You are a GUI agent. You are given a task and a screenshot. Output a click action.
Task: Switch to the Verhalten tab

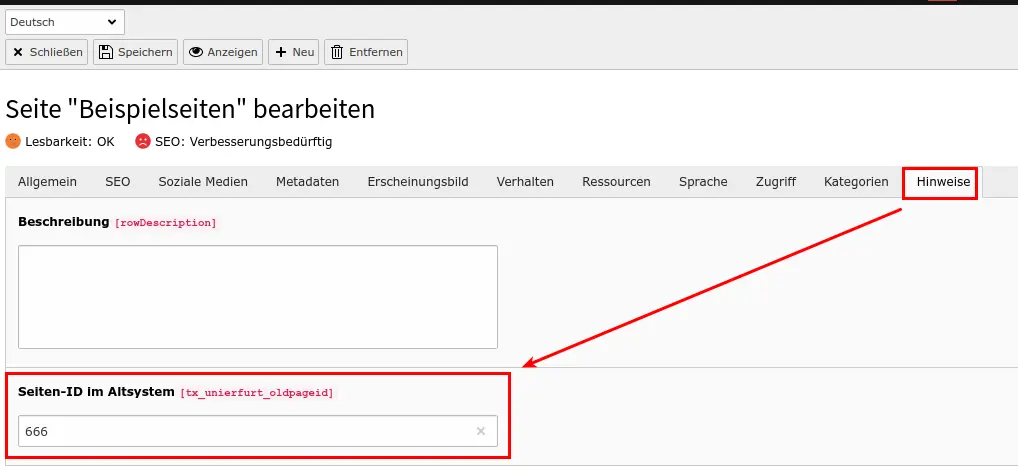[525, 182]
